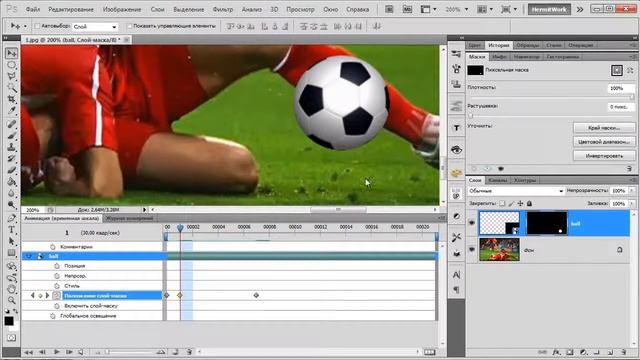Open document status arrow menu

tap(144, 209)
